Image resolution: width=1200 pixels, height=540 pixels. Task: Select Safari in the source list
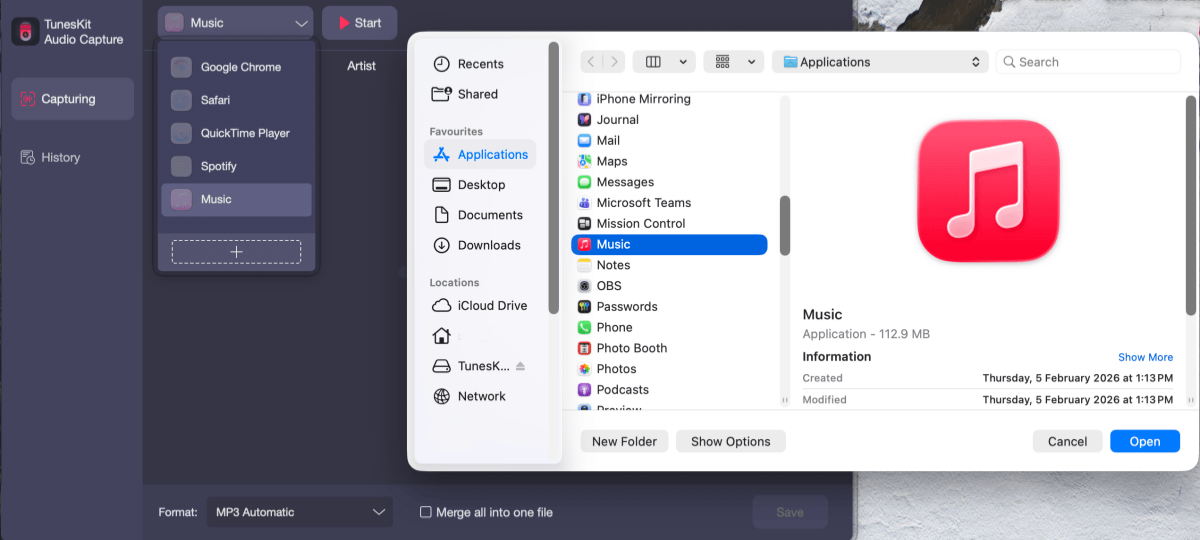236,100
